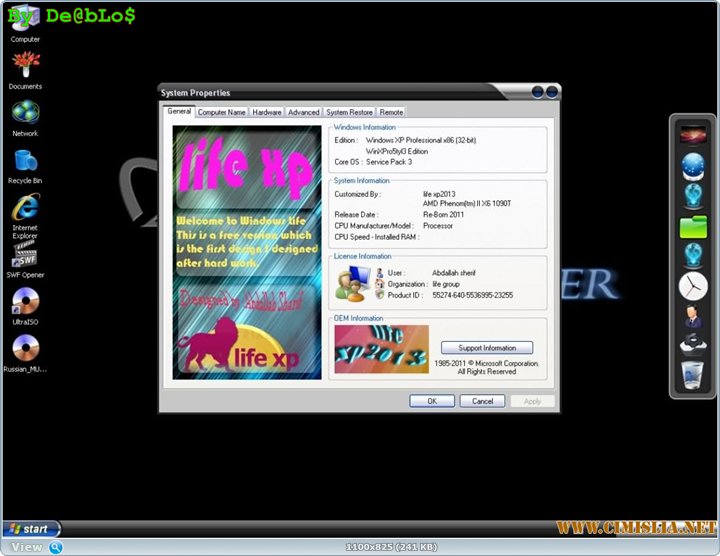The width and height of the screenshot is (720, 556).
Task: Open the trash bin in the side dock
Action: 693,374
